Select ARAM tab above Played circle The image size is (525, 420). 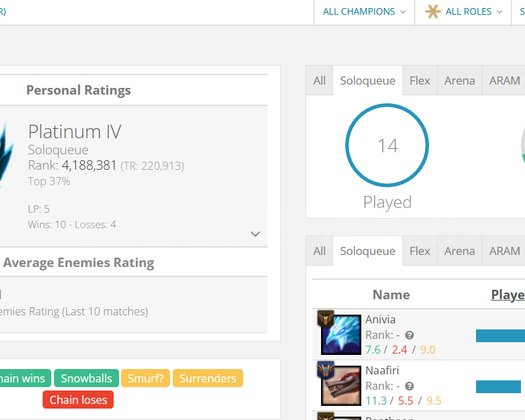click(x=504, y=81)
